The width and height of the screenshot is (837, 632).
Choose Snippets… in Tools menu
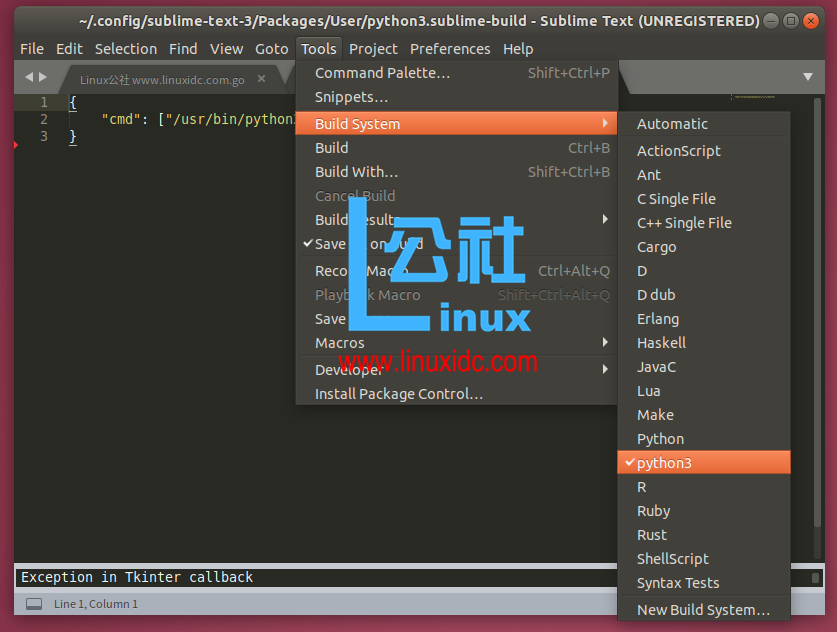(x=456, y=97)
